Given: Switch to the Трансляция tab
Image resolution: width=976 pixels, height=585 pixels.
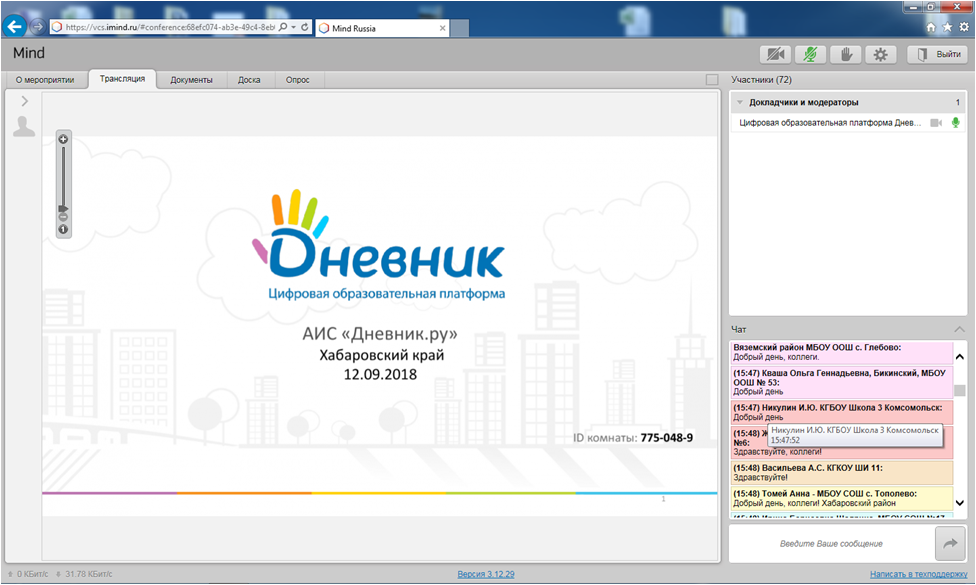Looking at the screenshot, I should pyautogui.click(x=122, y=79).
